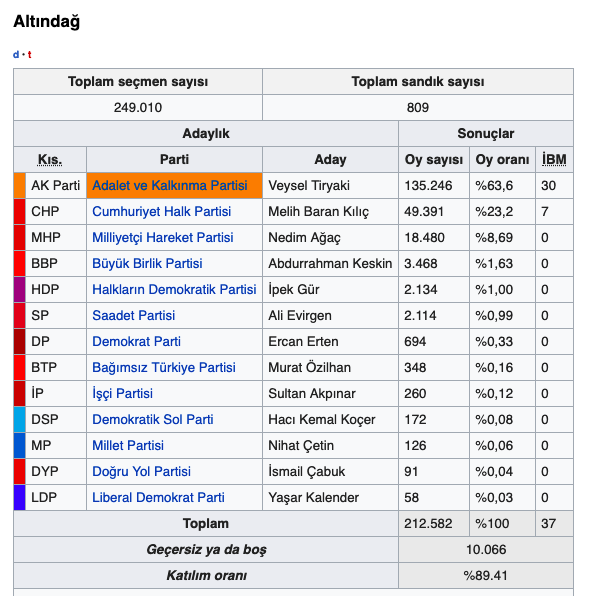Click the Kıs. column header
Image resolution: width=601 pixels, height=596 pixels.
50,160
